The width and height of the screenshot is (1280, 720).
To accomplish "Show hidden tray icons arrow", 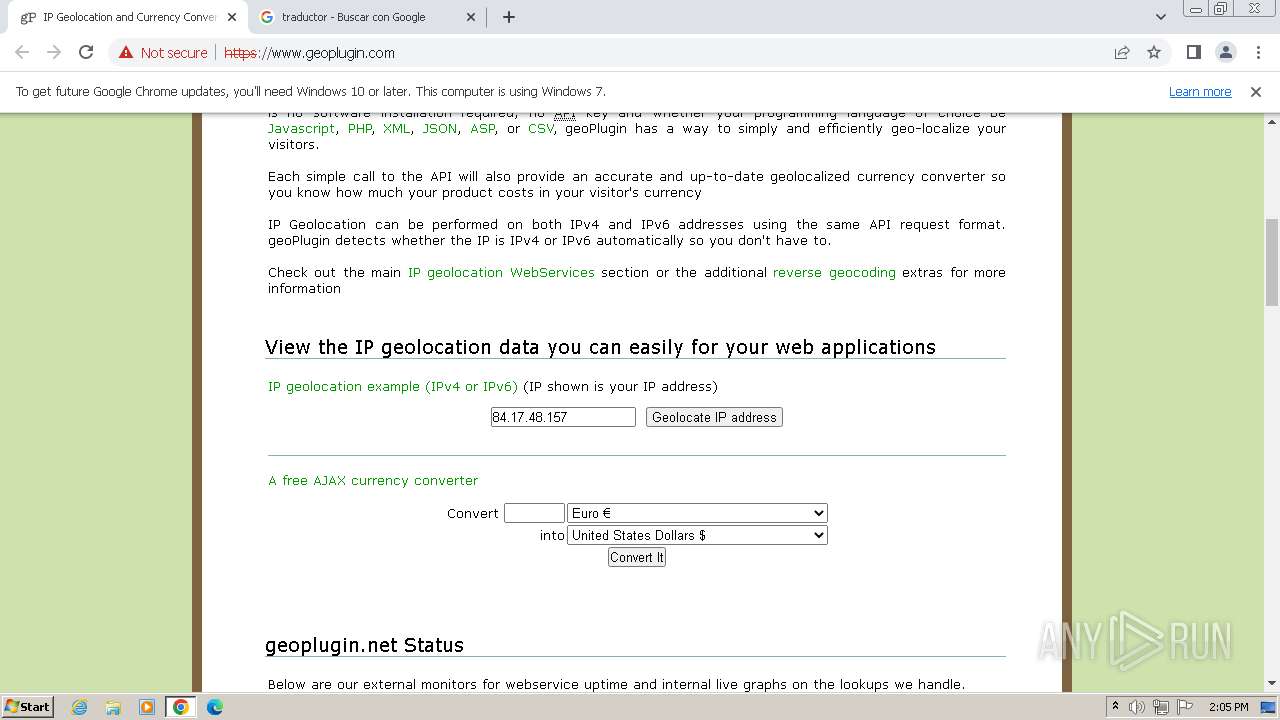I will [1115, 707].
